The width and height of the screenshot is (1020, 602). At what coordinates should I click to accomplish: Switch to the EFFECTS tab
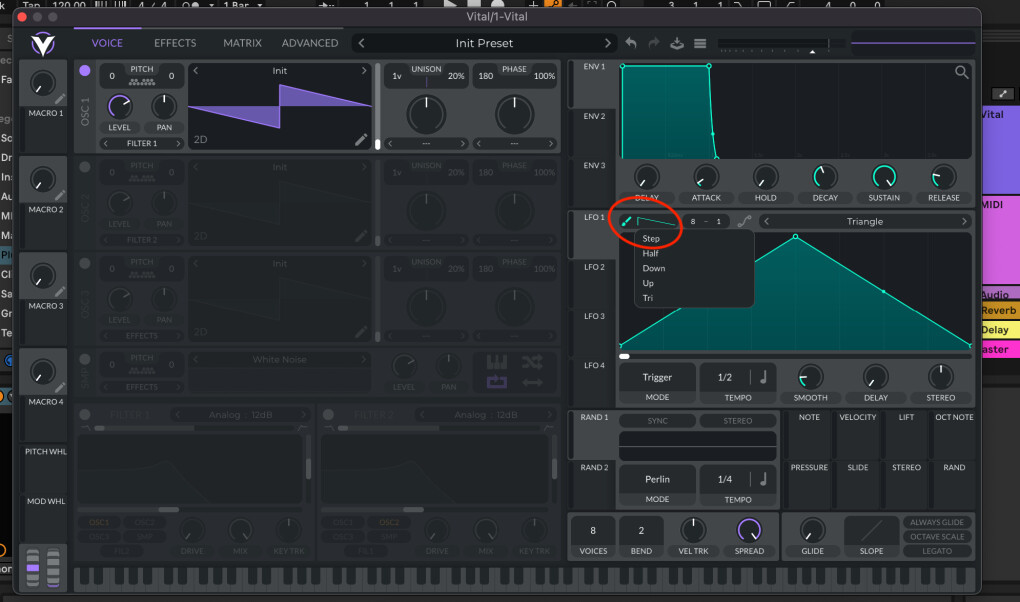click(175, 43)
